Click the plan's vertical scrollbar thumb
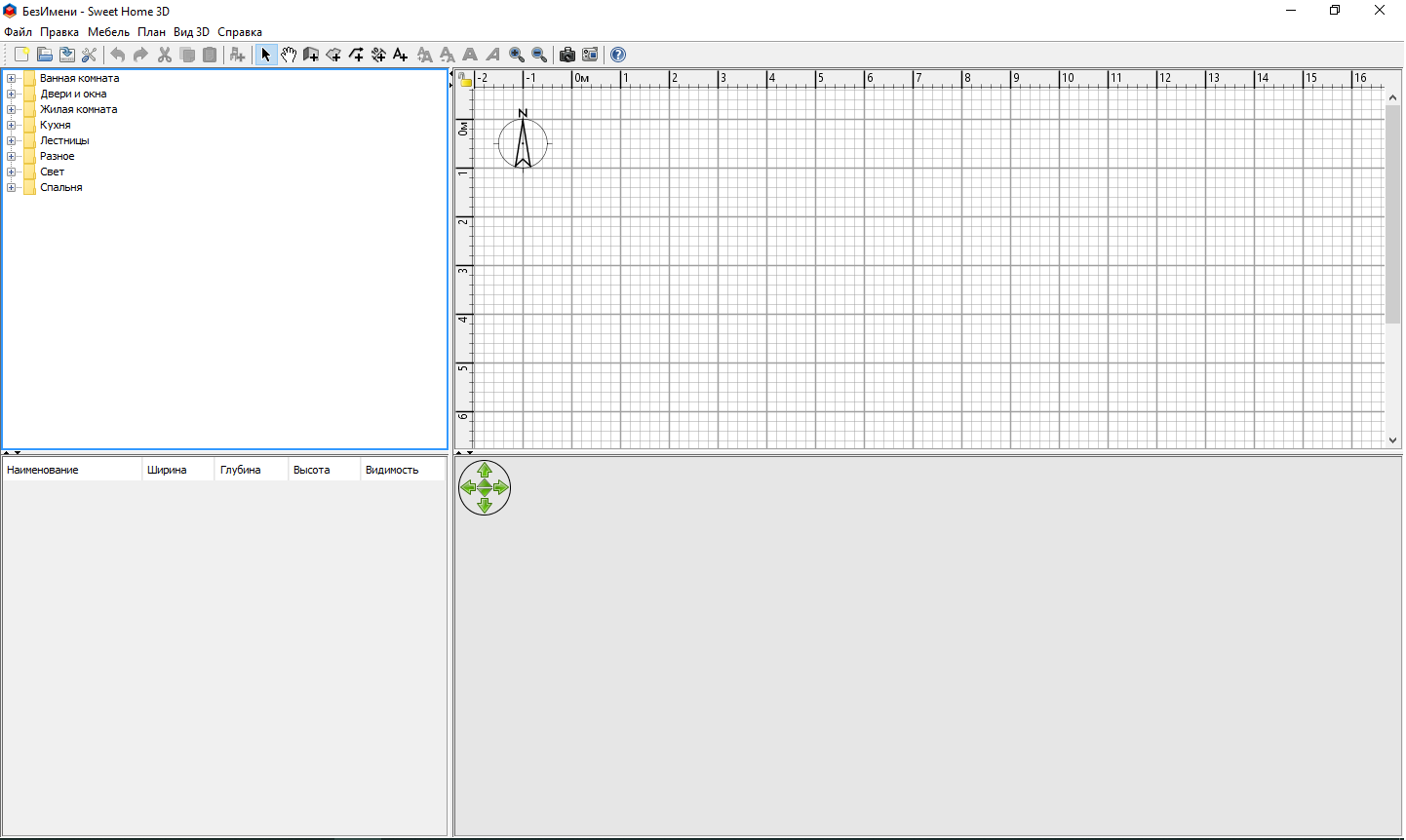 pos(1392,213)
